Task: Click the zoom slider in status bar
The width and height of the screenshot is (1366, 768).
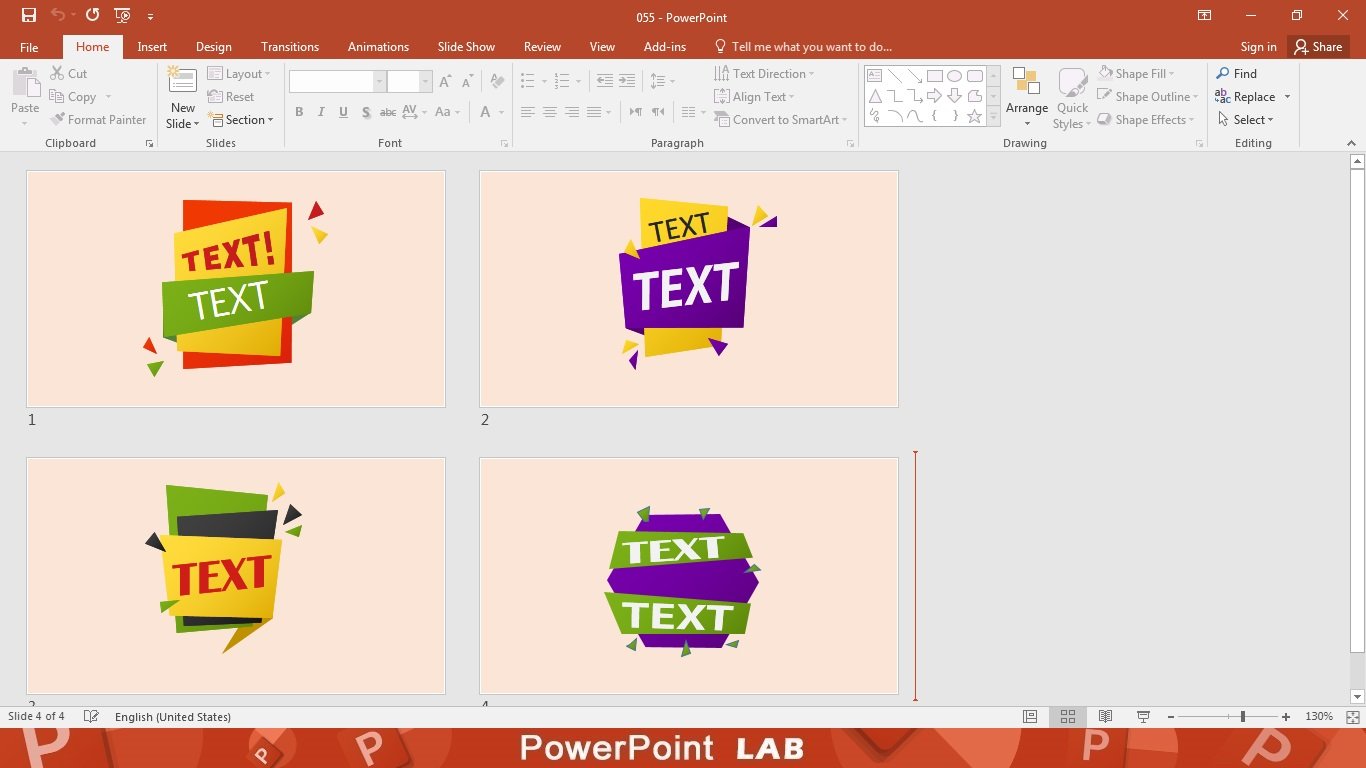Action: pos(1242,717)
